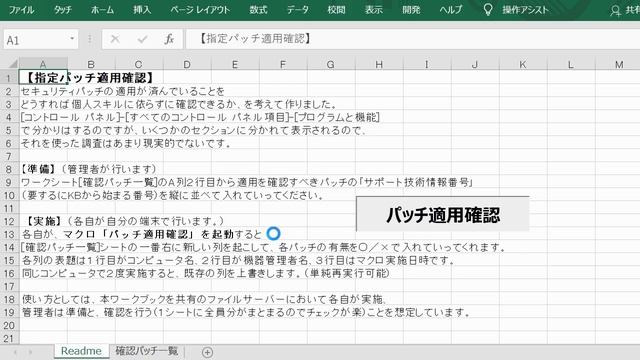The width and height of the screenshot is (640, 360).
Task: Click the text それを使った調査はあまり現実的でないです。
Action: tap(126, 143)
